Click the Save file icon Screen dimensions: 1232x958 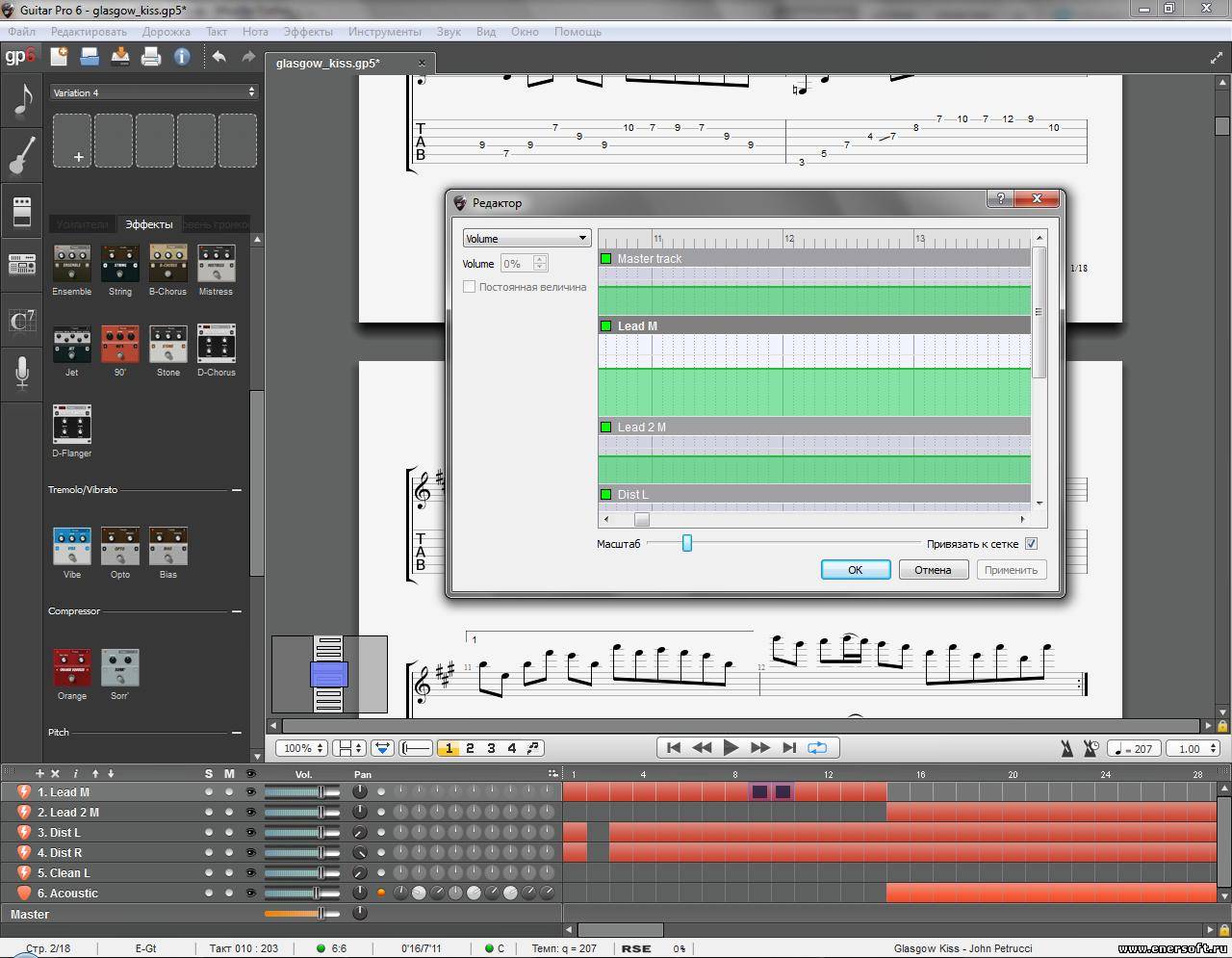(x=120, y=57)
